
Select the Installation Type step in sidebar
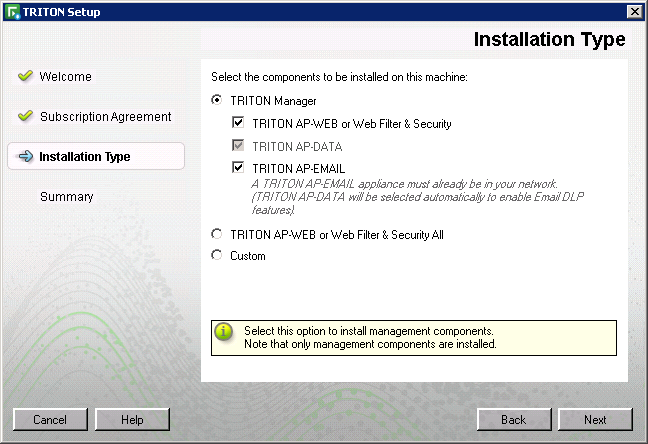pos(96,156)
